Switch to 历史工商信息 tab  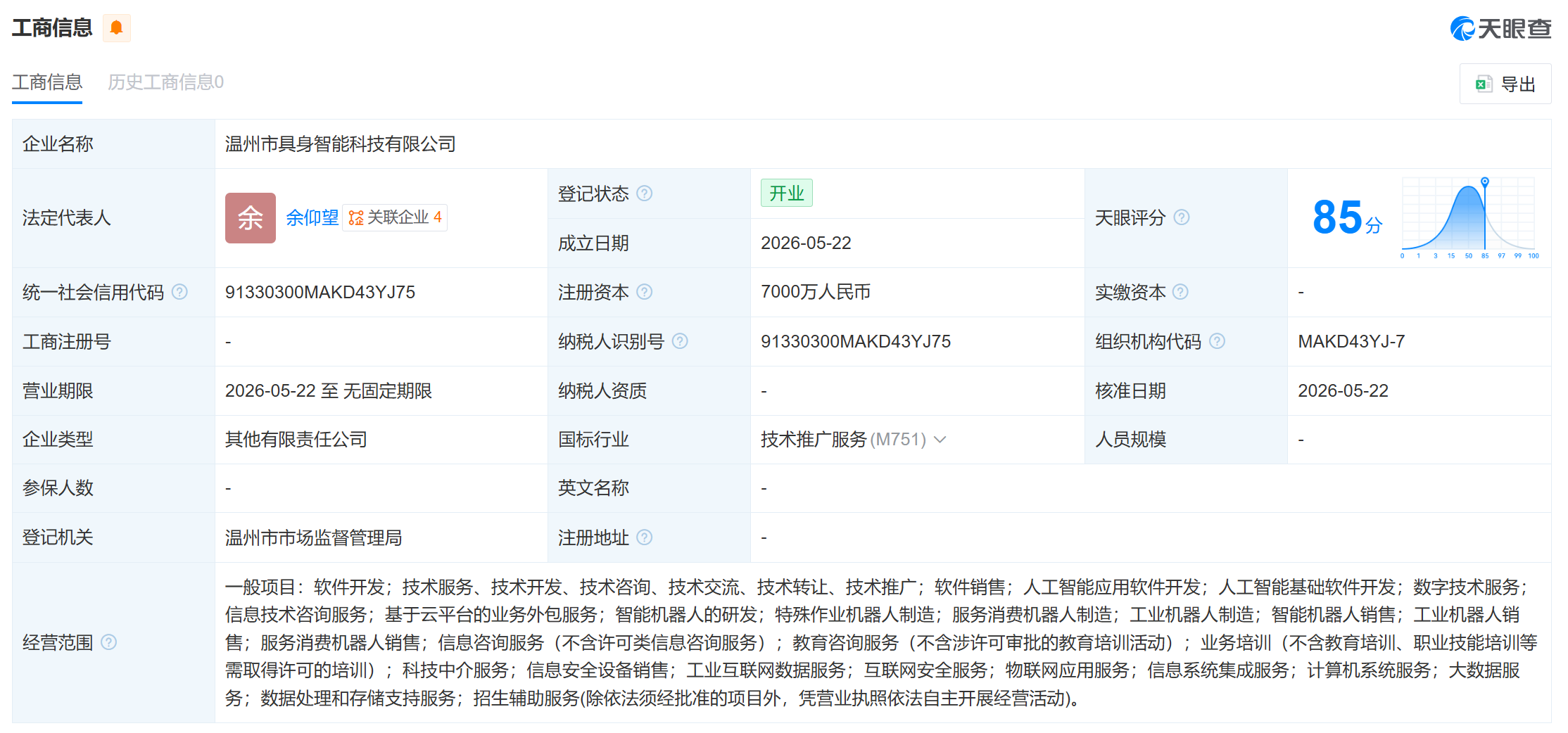pyautogui.click(x=165, y=82)
